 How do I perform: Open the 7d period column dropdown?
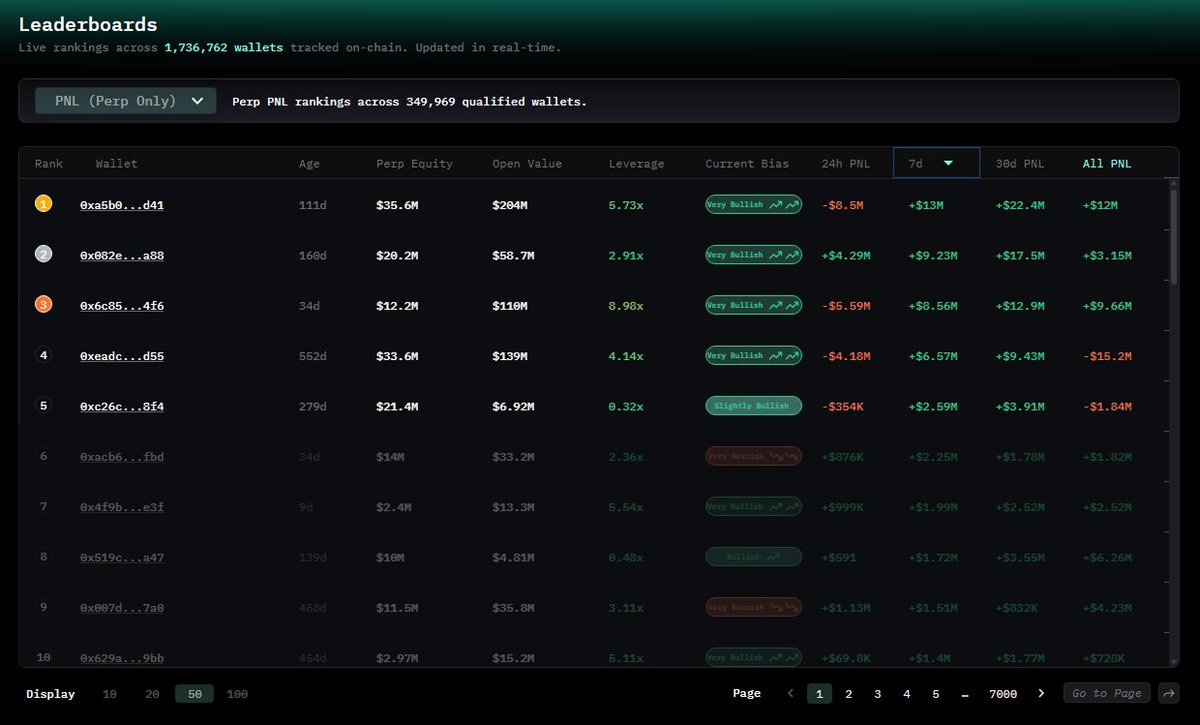936,163
